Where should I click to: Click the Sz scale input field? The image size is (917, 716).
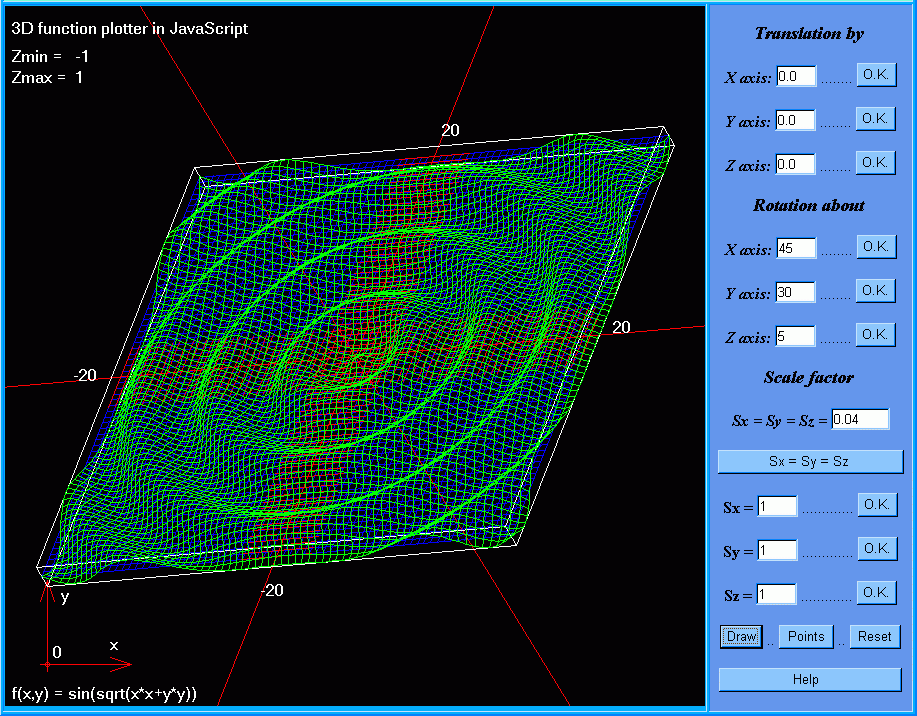pos(777,595)
